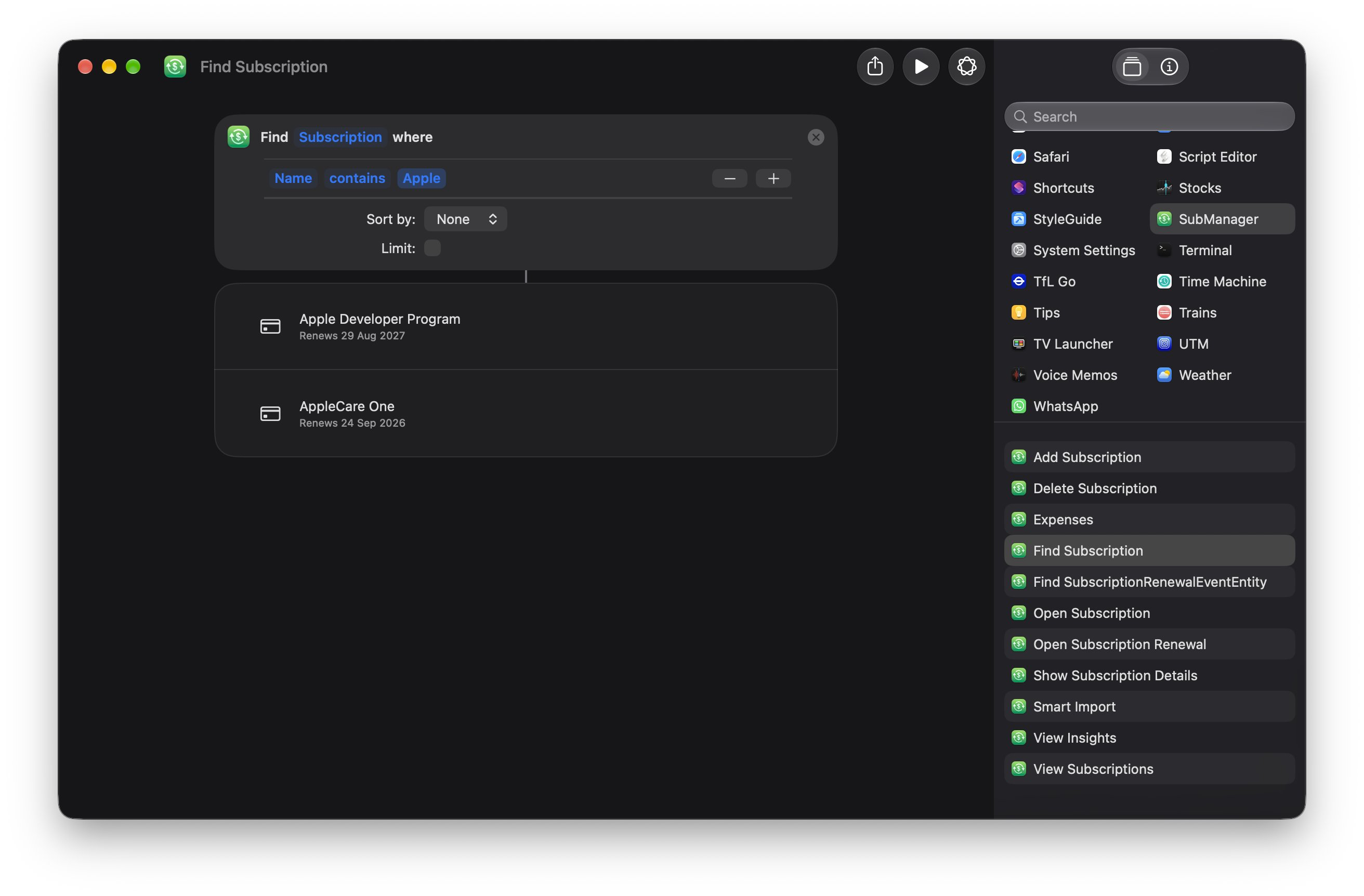Viewport: 1364px width, 896px height.
Task: Add the Open Subscription action
Action: tap(1149, 613)
